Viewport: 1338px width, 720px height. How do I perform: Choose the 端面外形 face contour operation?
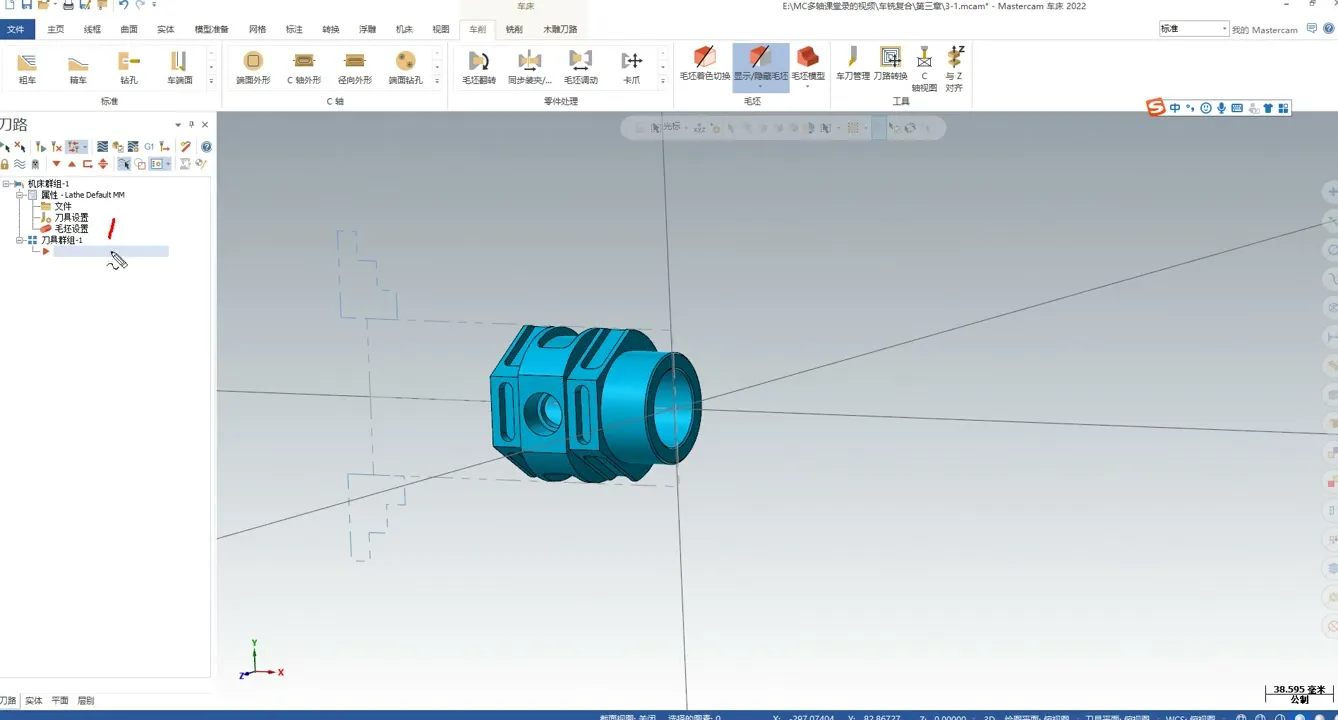pos(253,66)
